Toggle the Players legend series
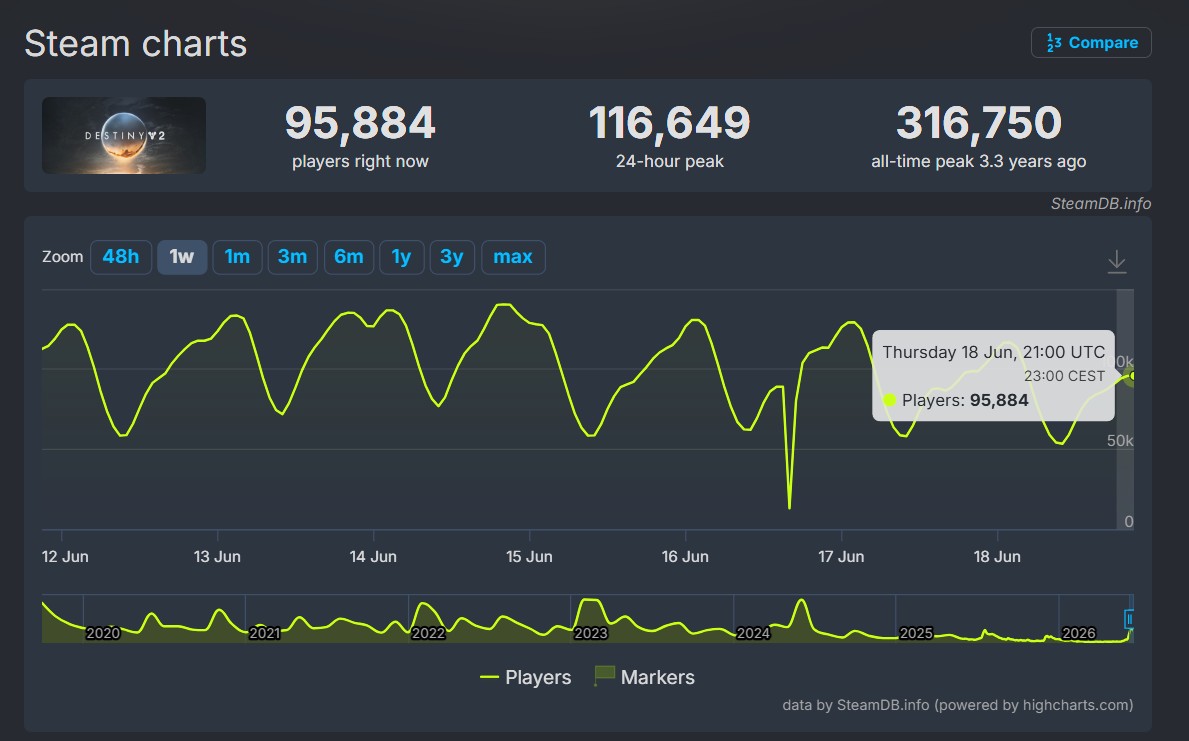This screenshot has height=741, width=1189. 525,677
